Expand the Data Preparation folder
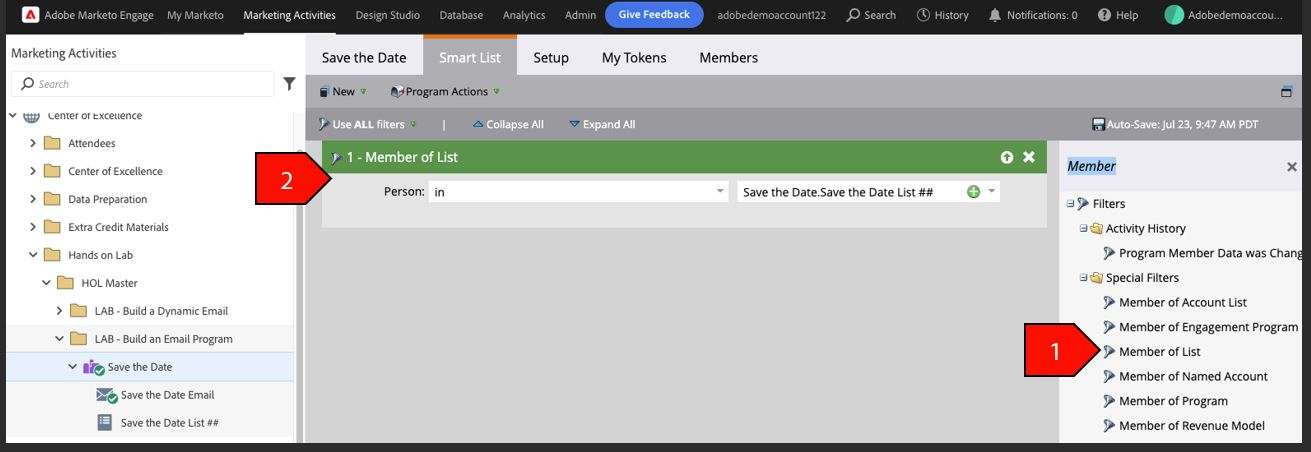This screenshot has height=452, width=1311. [x=33, y=199]
